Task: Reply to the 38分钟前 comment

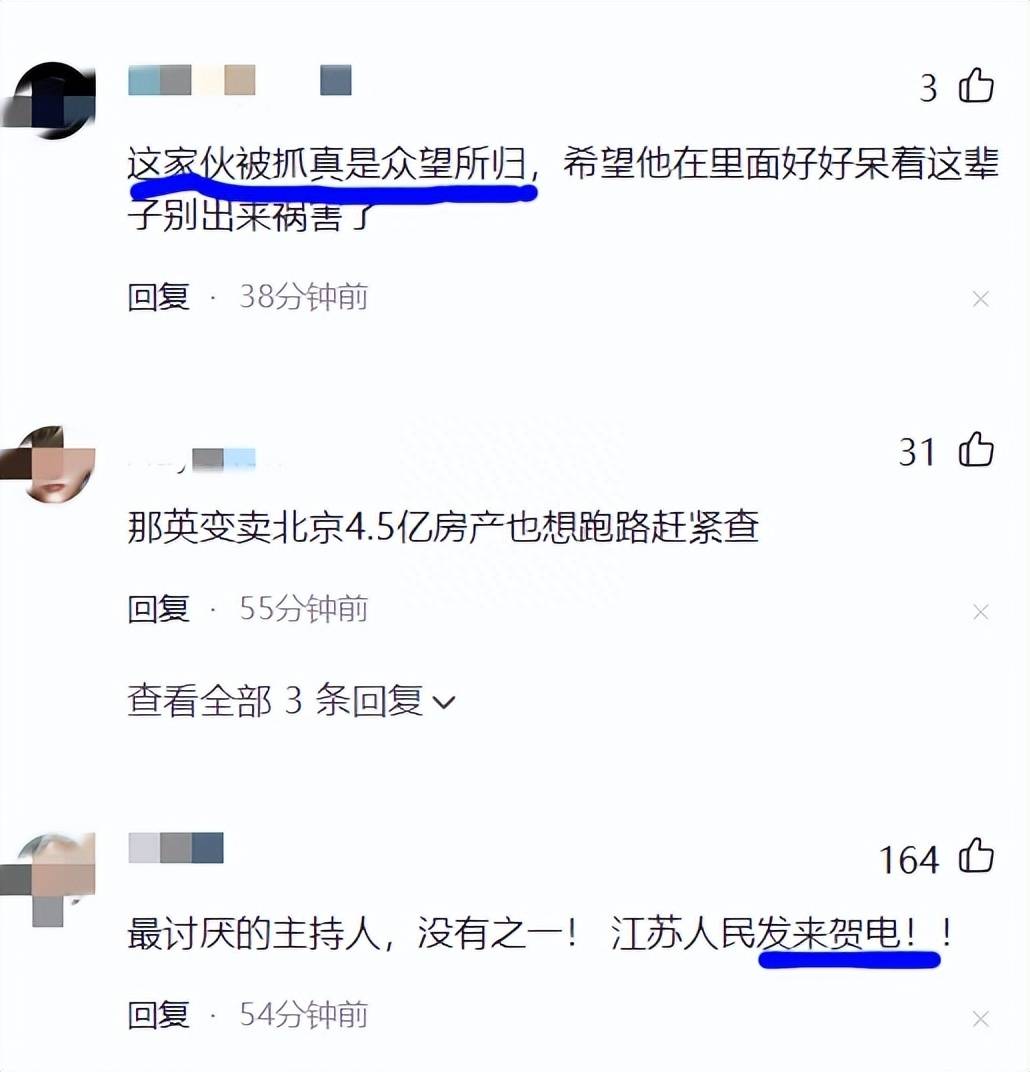Action: click(x=159, y=297)
